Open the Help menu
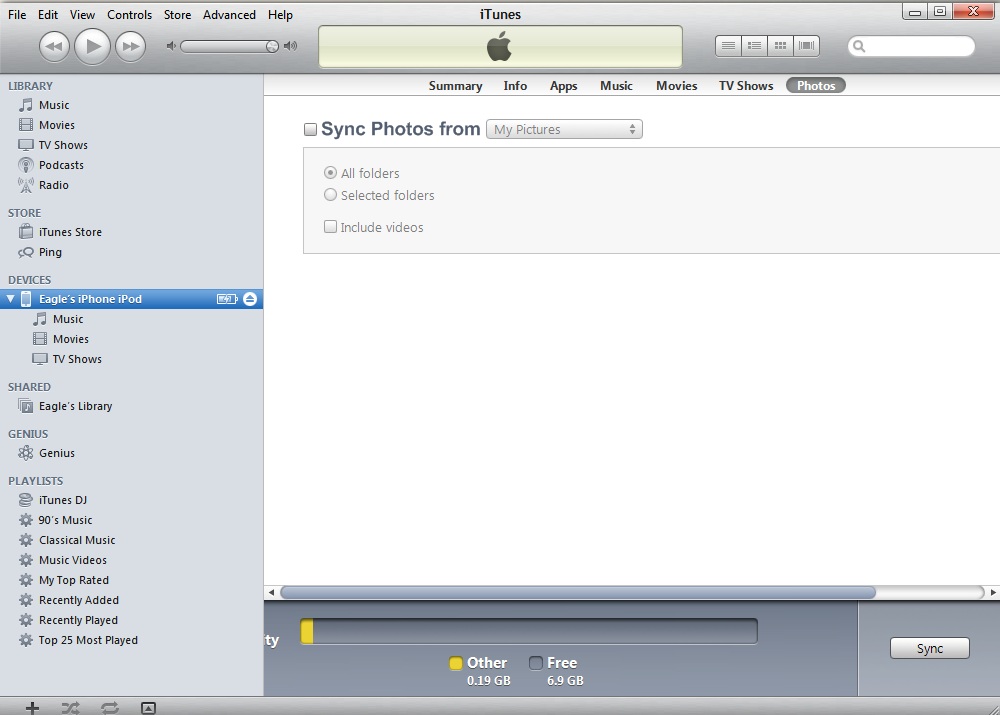 (280, 15)
